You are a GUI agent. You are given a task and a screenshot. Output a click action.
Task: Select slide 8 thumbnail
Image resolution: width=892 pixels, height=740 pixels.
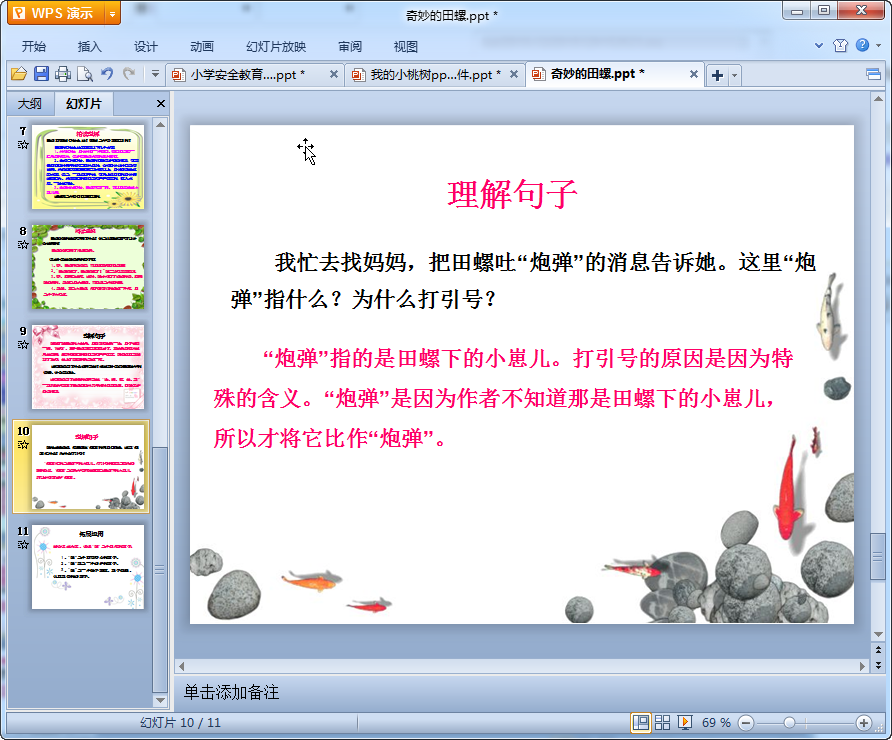point(88,267)
